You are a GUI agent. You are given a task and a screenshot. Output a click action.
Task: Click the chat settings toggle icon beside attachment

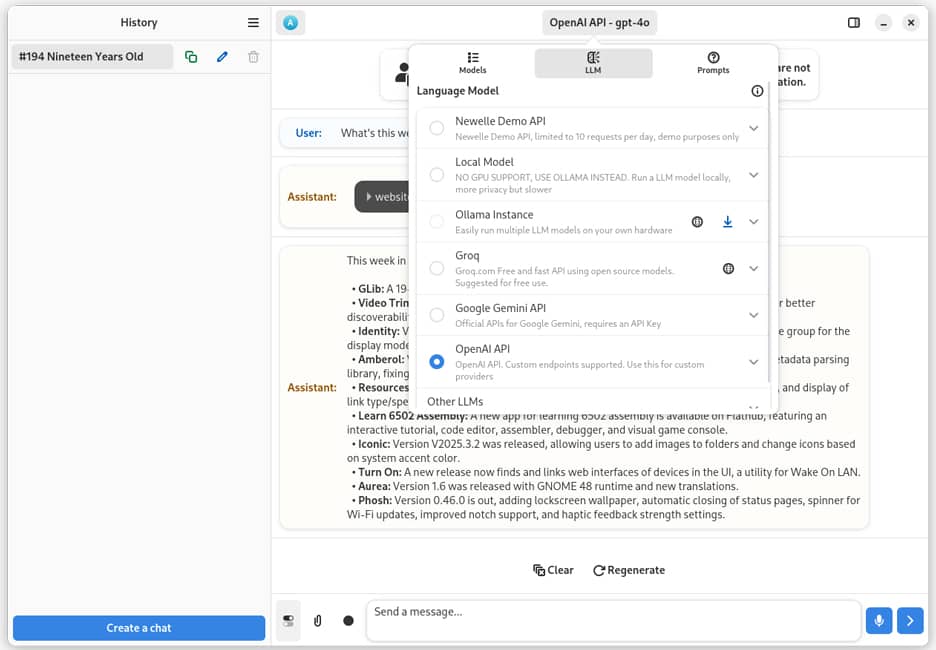(x=288, y=621)
